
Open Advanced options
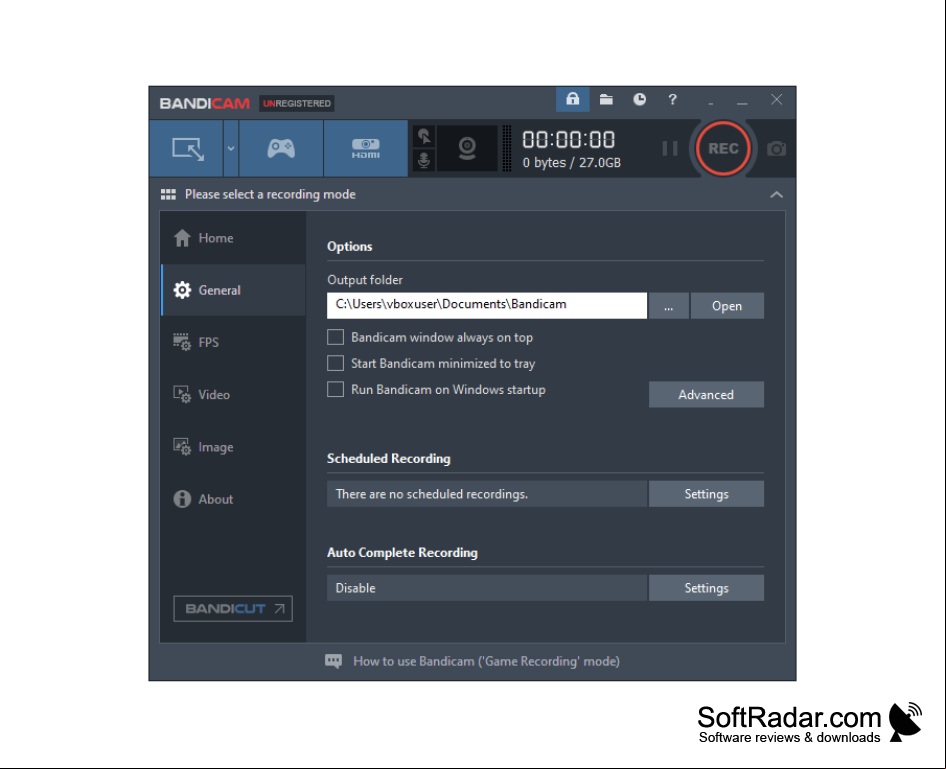point(706,394)
